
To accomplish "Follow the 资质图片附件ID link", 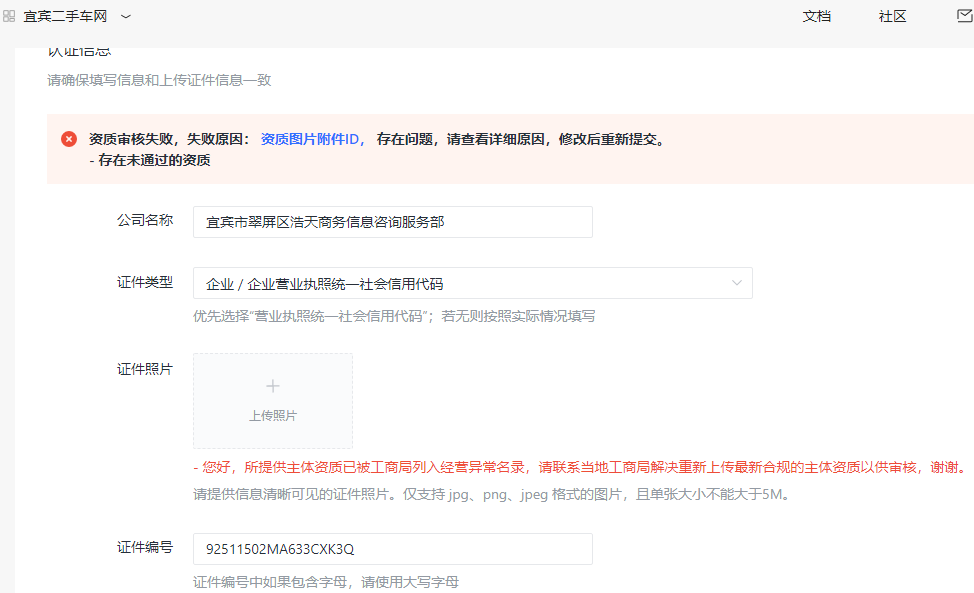I will coord(312,139).
